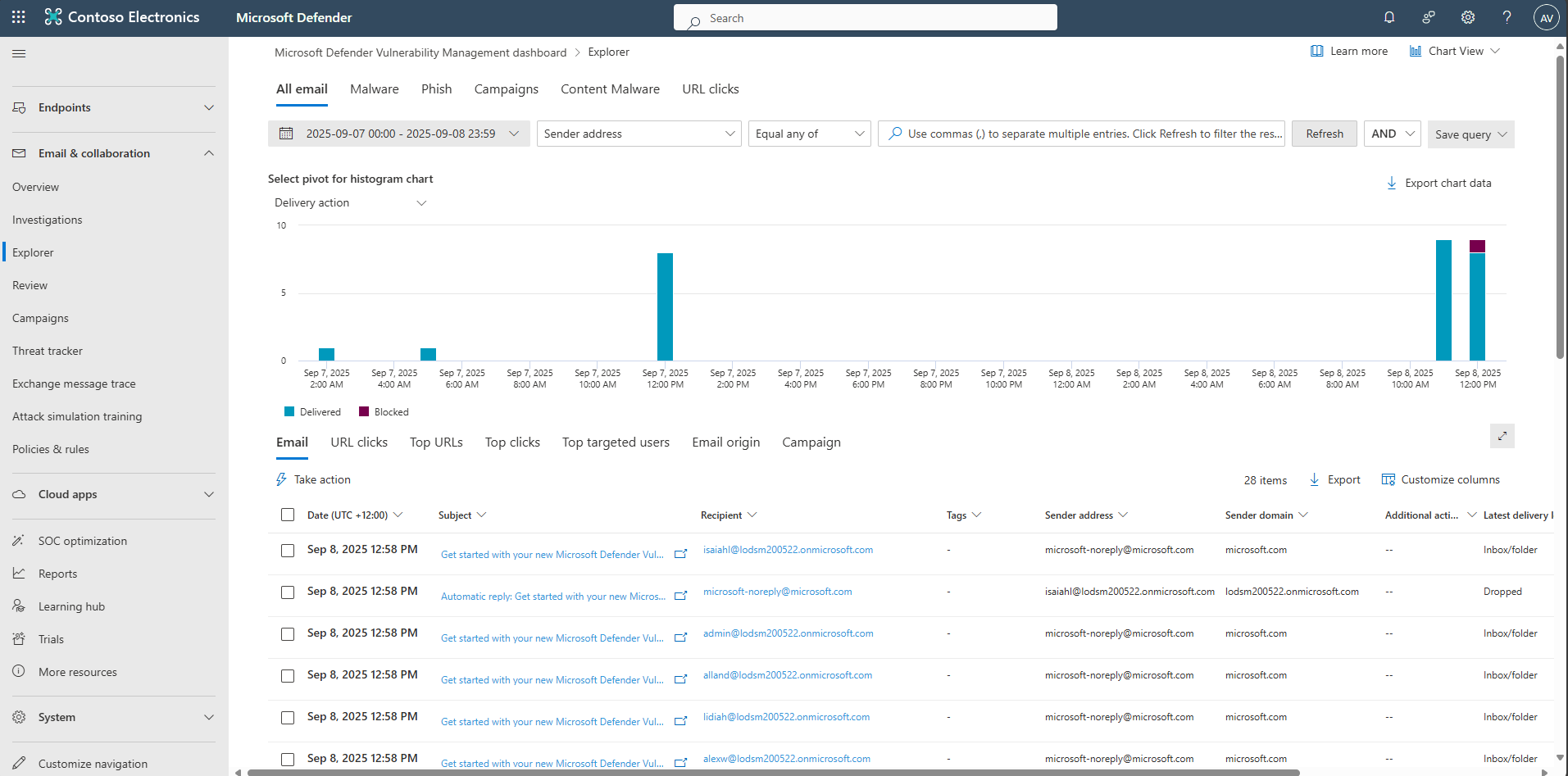Screen dimensions: 1568x776
Task: Click the Learning hub icon
Action: tap(19, 606)
